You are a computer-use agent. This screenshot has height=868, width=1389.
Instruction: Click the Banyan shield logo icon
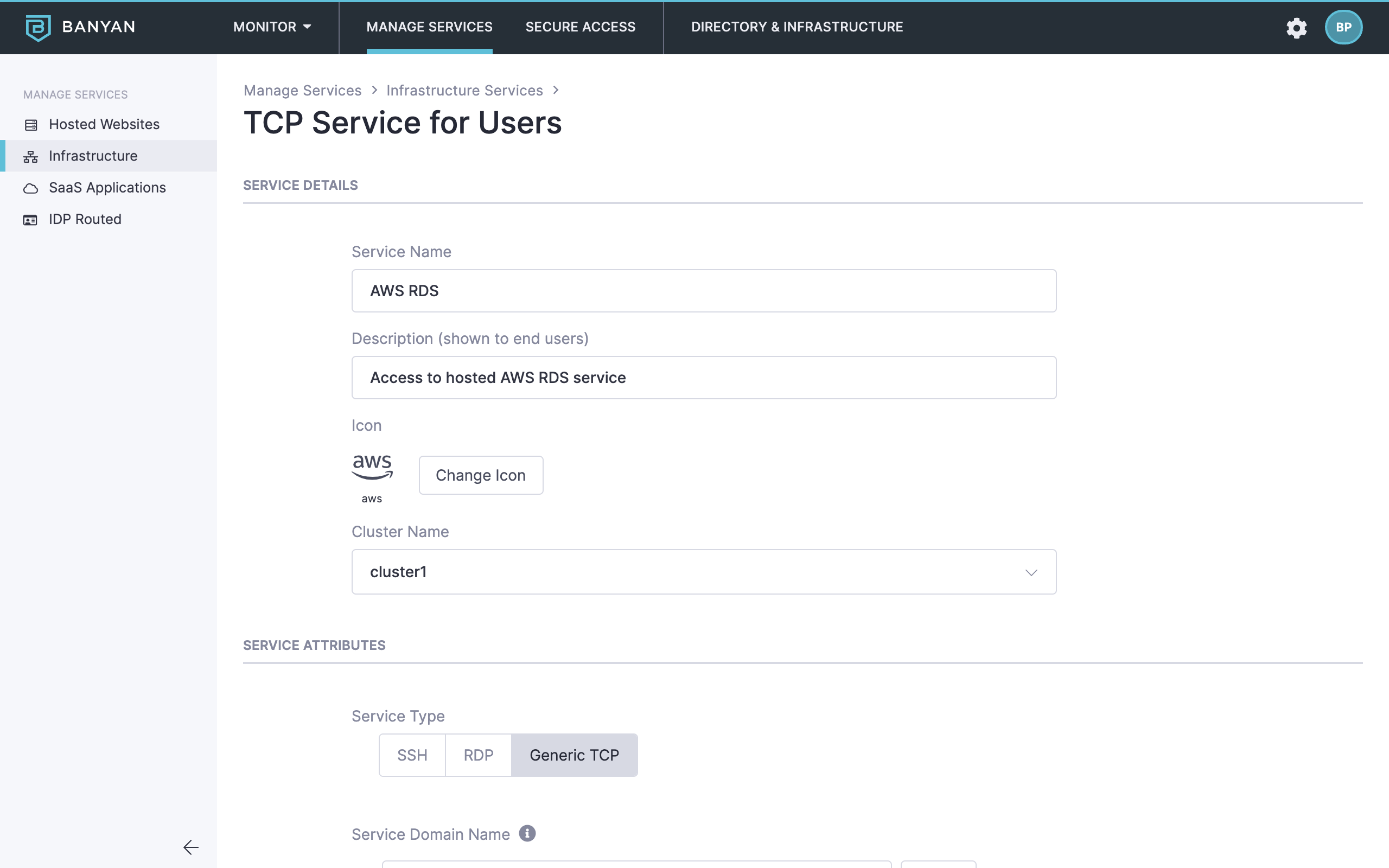tap(38, 28)
